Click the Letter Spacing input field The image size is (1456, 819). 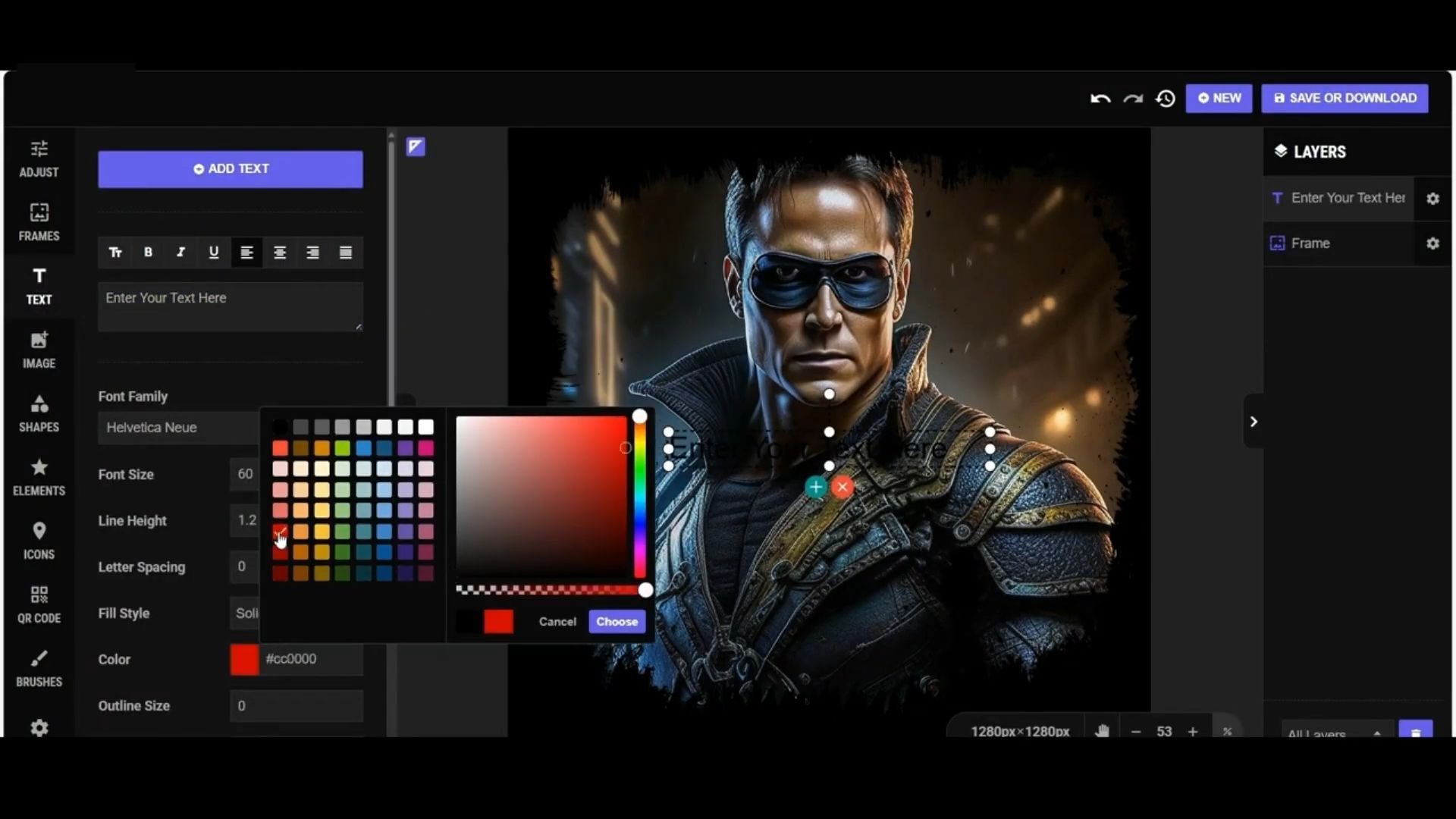(x=244, y=566)
